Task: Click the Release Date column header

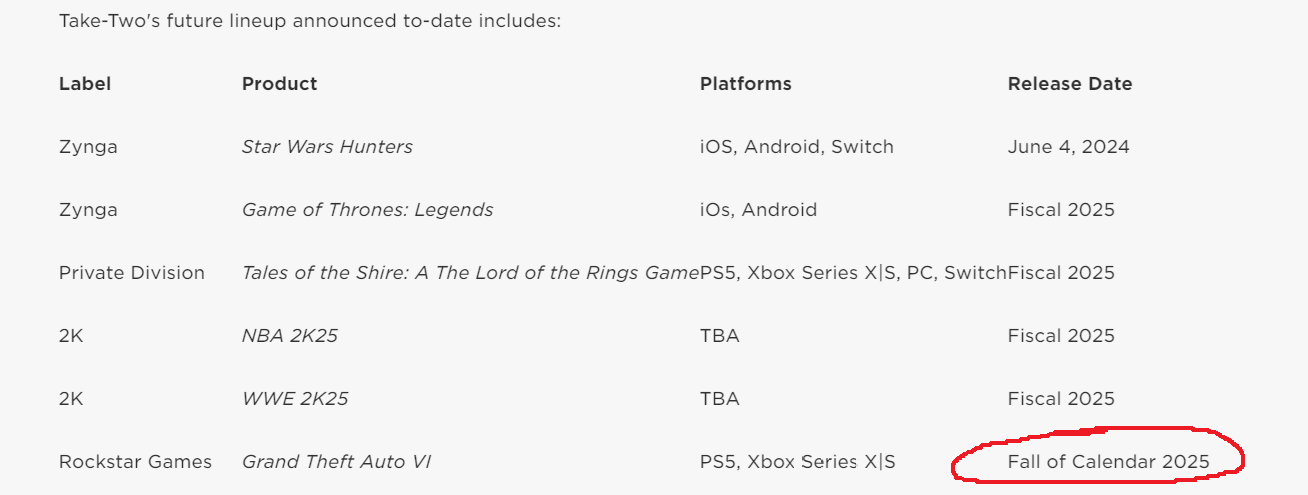Action: point(1069,84)
